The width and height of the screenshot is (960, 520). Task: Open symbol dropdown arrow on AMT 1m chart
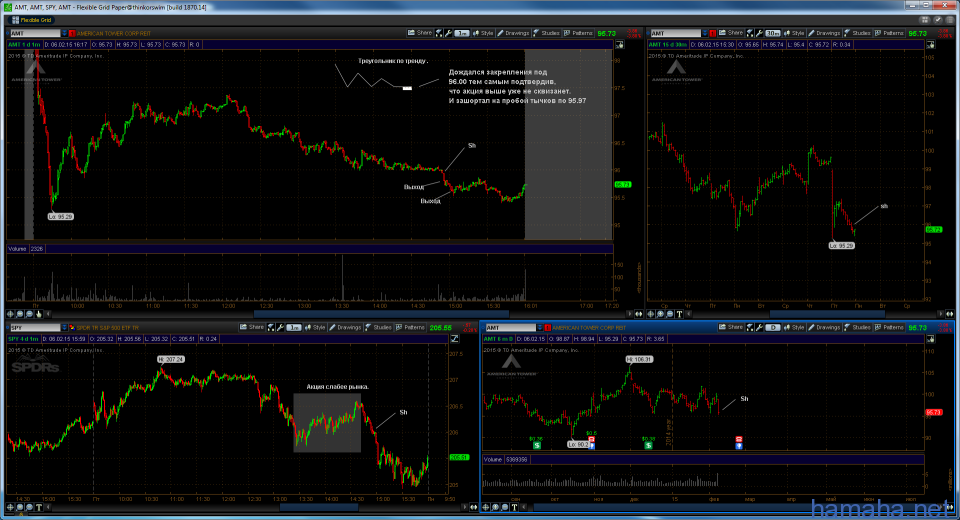tap(64, 33)
